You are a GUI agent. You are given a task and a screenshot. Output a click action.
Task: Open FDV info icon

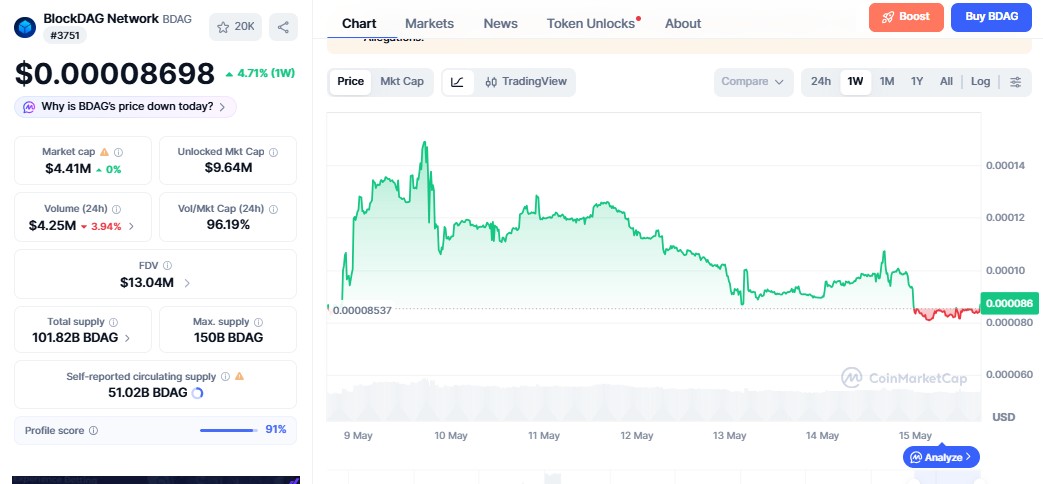pyautogui.click(x=168, y=265)
